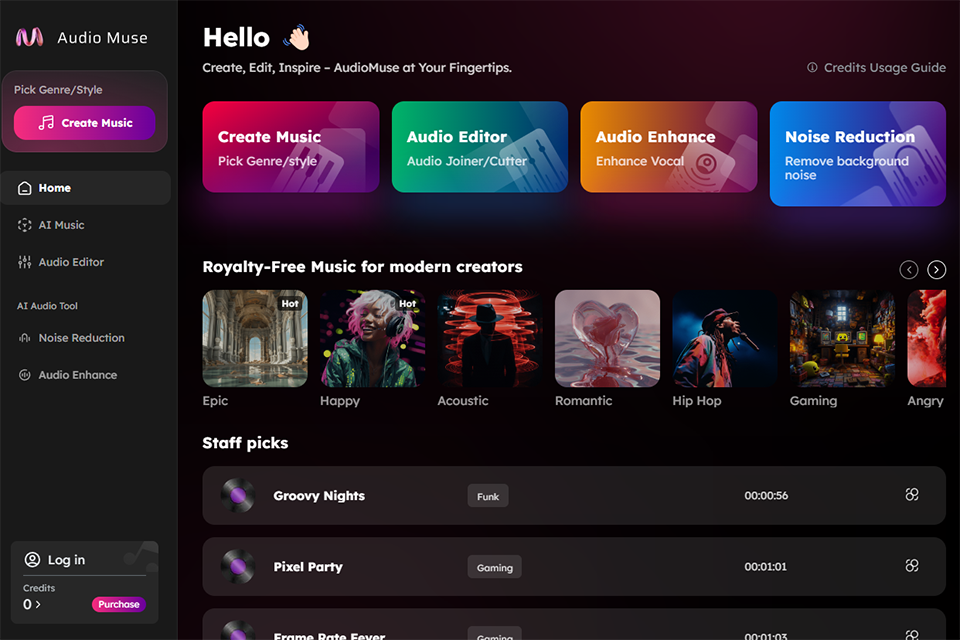Screen dimensions: 960x640
Task: Click the Happy genre label
Action: tap(340, 401)
